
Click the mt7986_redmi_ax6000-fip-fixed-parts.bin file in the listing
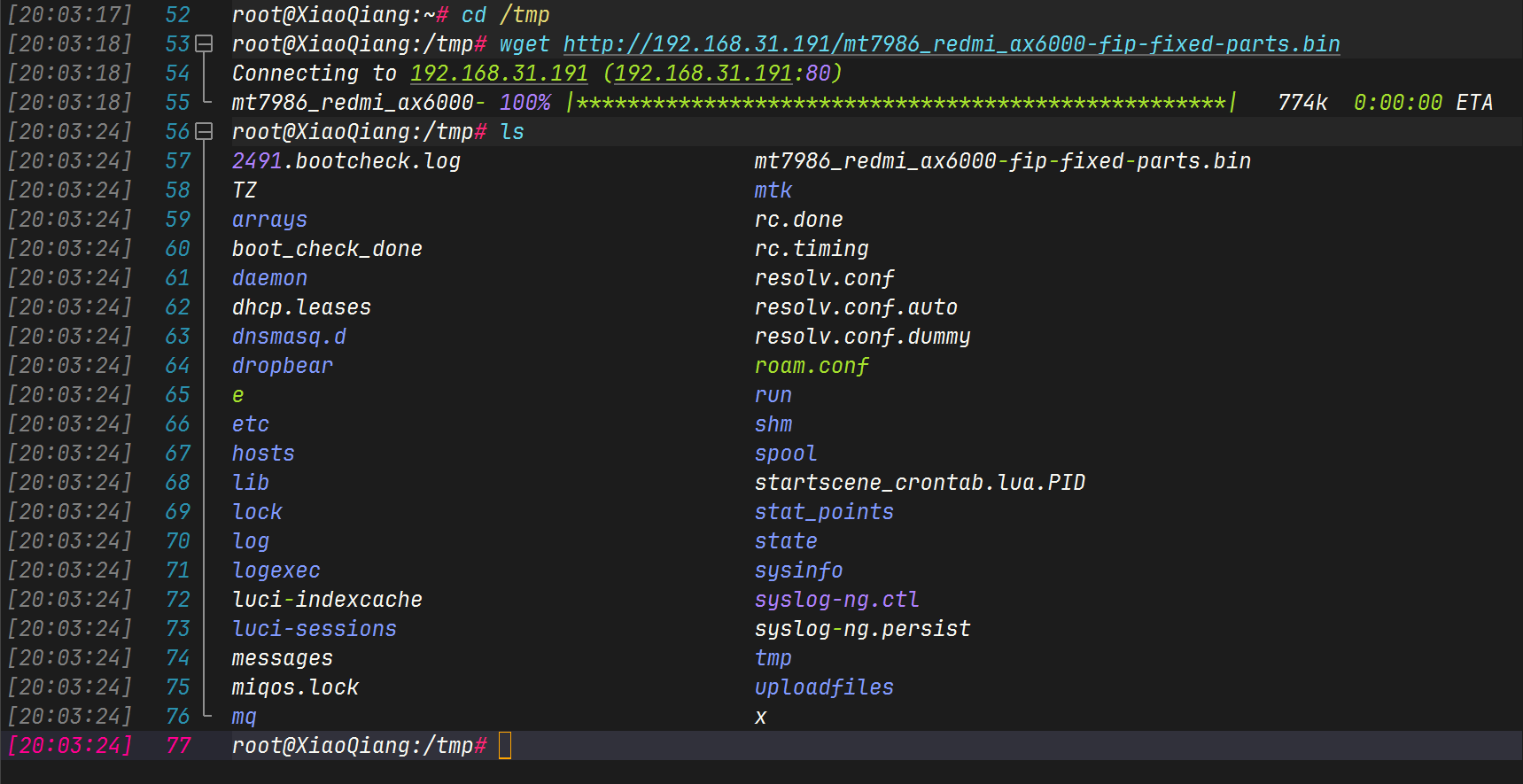pos(1002,161)
